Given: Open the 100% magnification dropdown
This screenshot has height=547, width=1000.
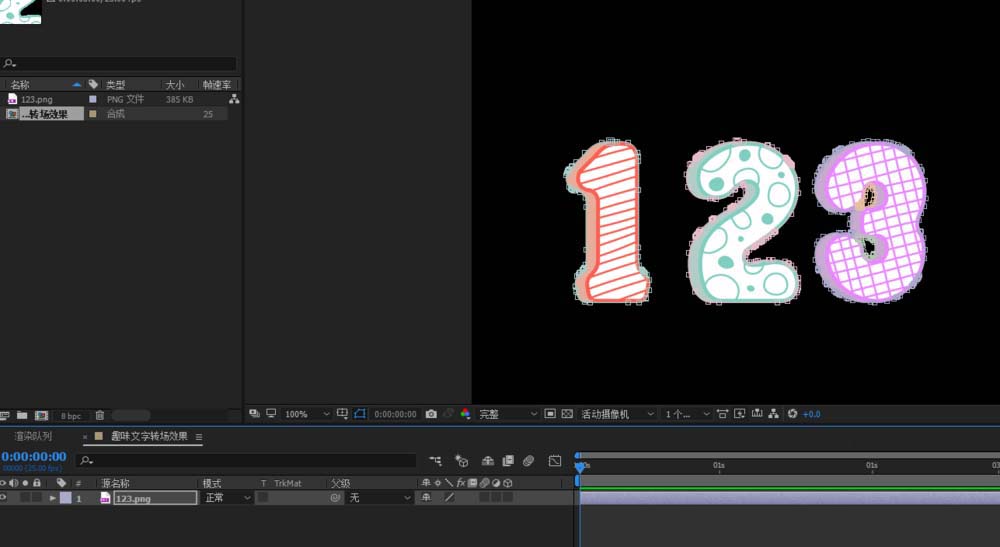Looking at the screenshot, I should click(x=307, y=414).
